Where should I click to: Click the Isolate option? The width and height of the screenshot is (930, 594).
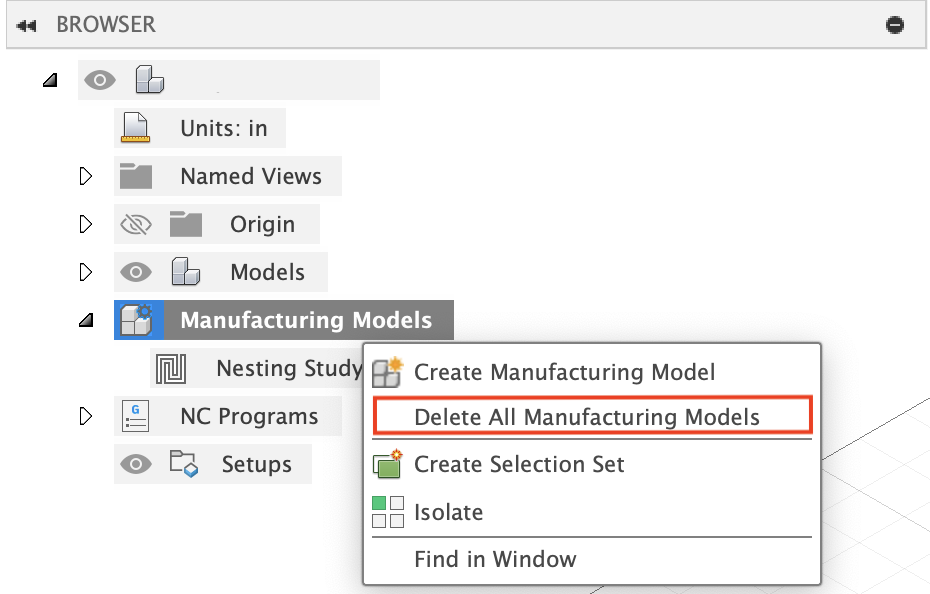pyautogui.click(x=449, y=511)
